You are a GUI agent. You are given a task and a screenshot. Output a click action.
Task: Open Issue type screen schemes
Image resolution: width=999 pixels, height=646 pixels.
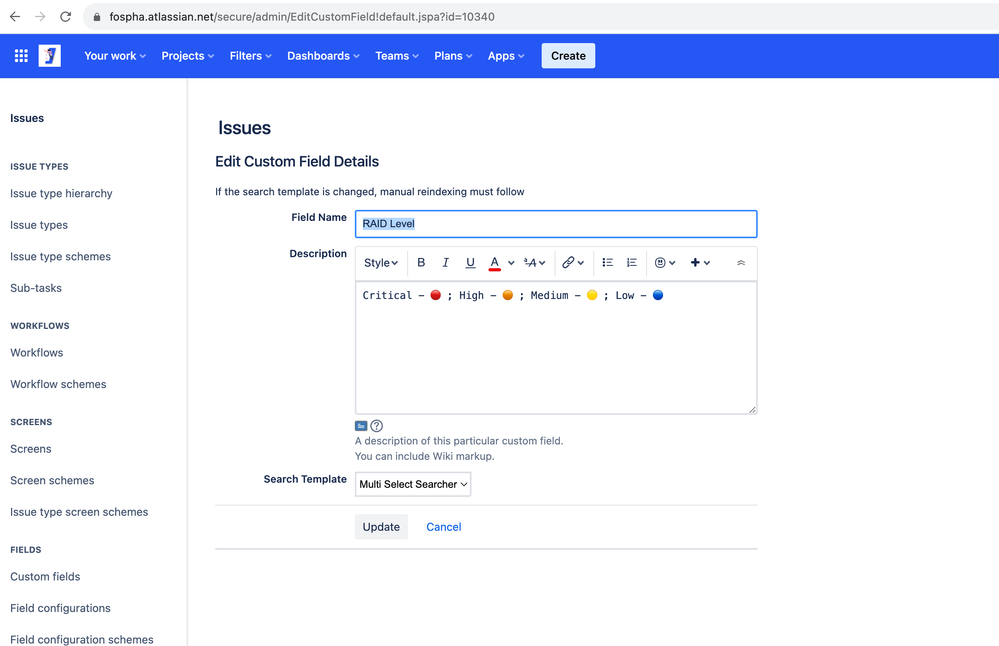point(79,512)
